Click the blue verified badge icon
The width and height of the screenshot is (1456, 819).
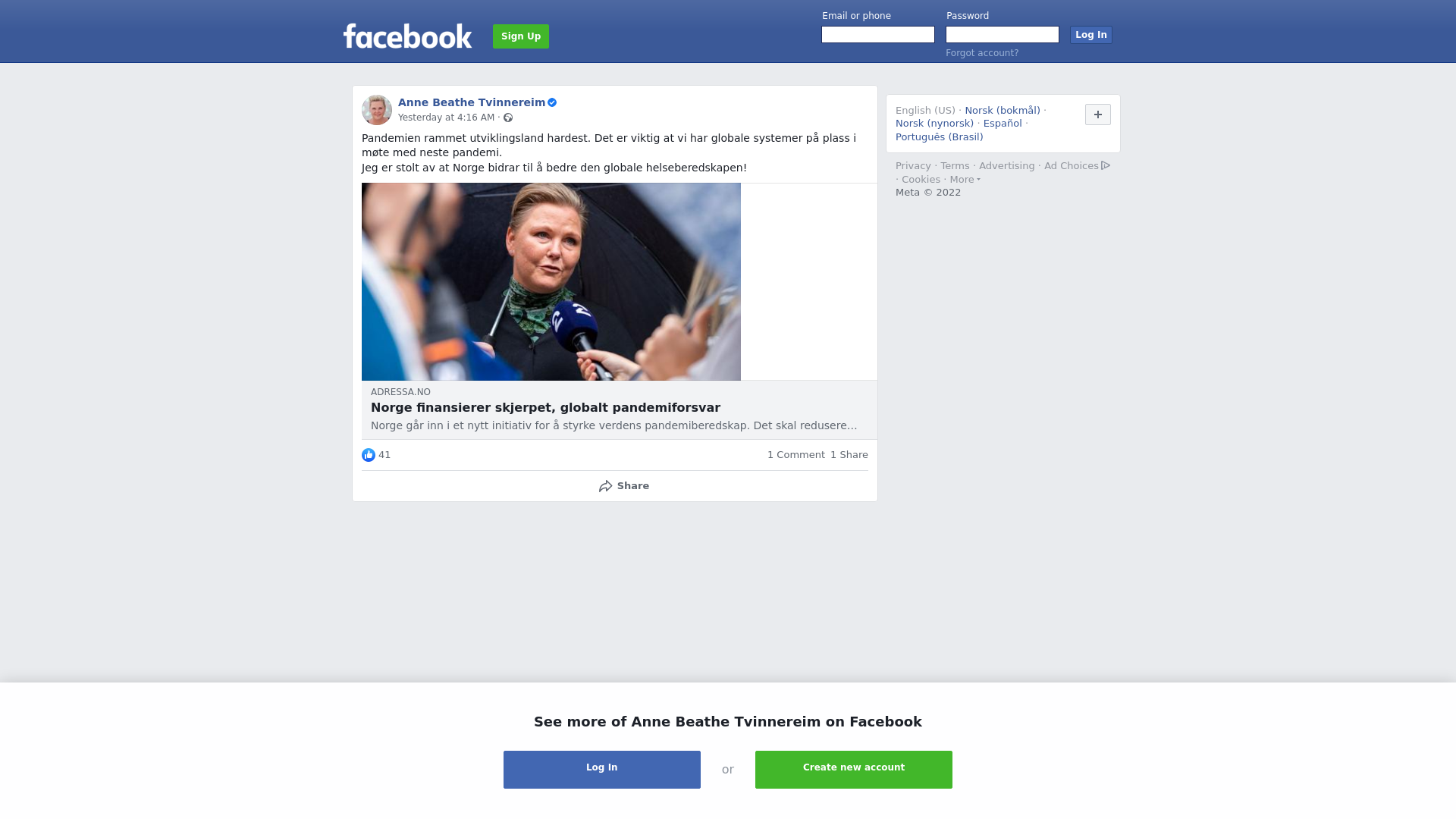pos(552,102)
